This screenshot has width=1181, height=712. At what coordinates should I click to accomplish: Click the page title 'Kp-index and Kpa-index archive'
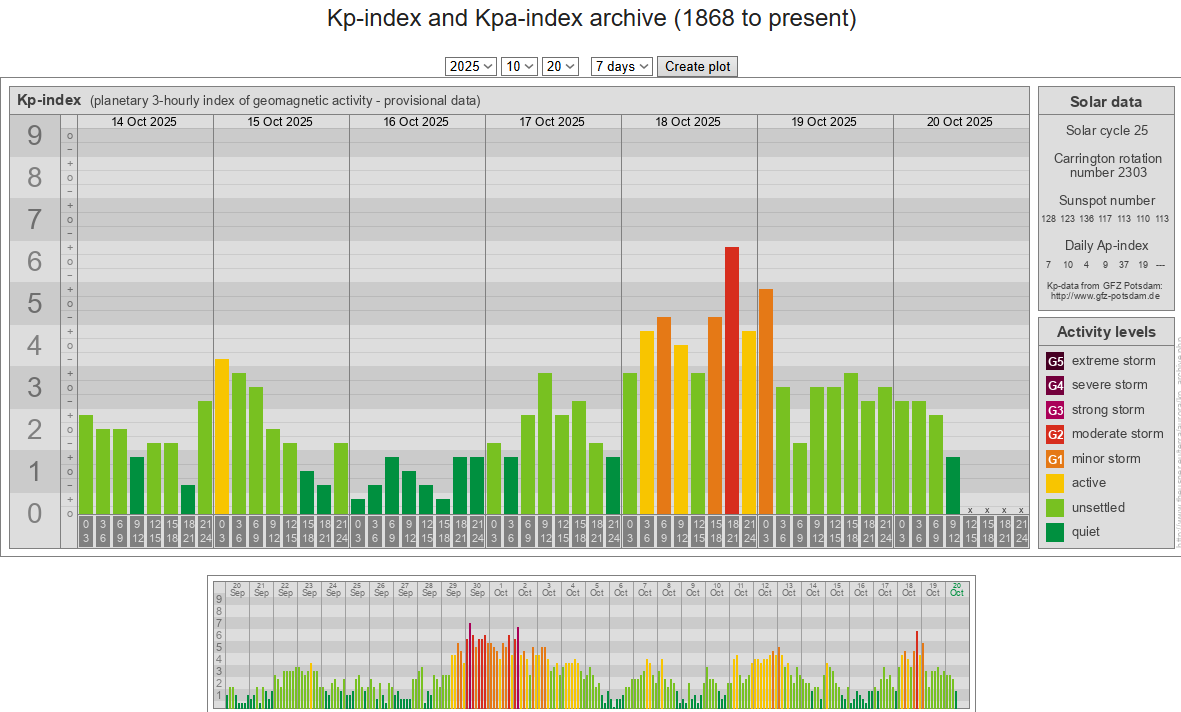pos(591,17)
